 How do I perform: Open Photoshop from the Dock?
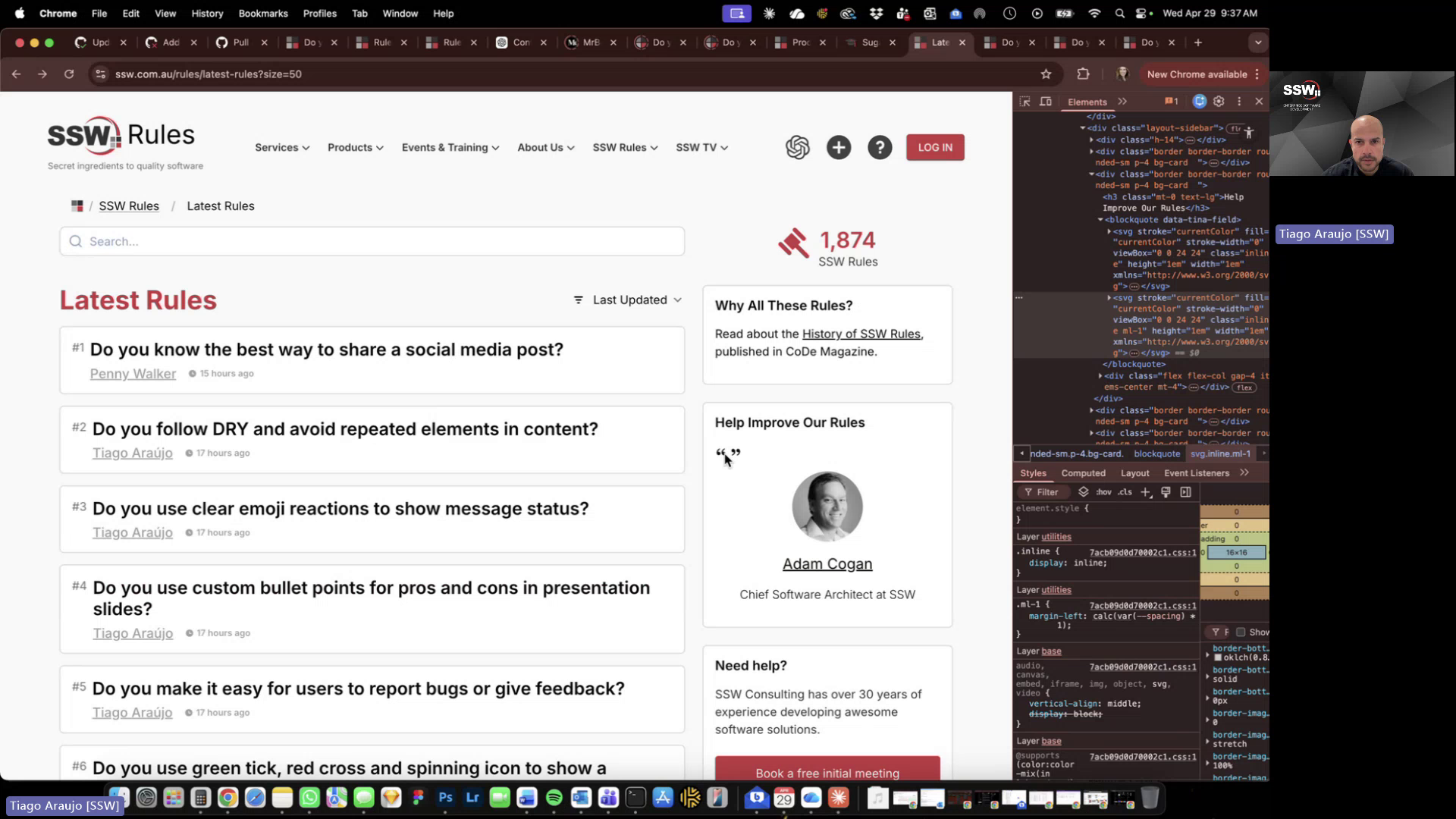click(x=445, y=798)
